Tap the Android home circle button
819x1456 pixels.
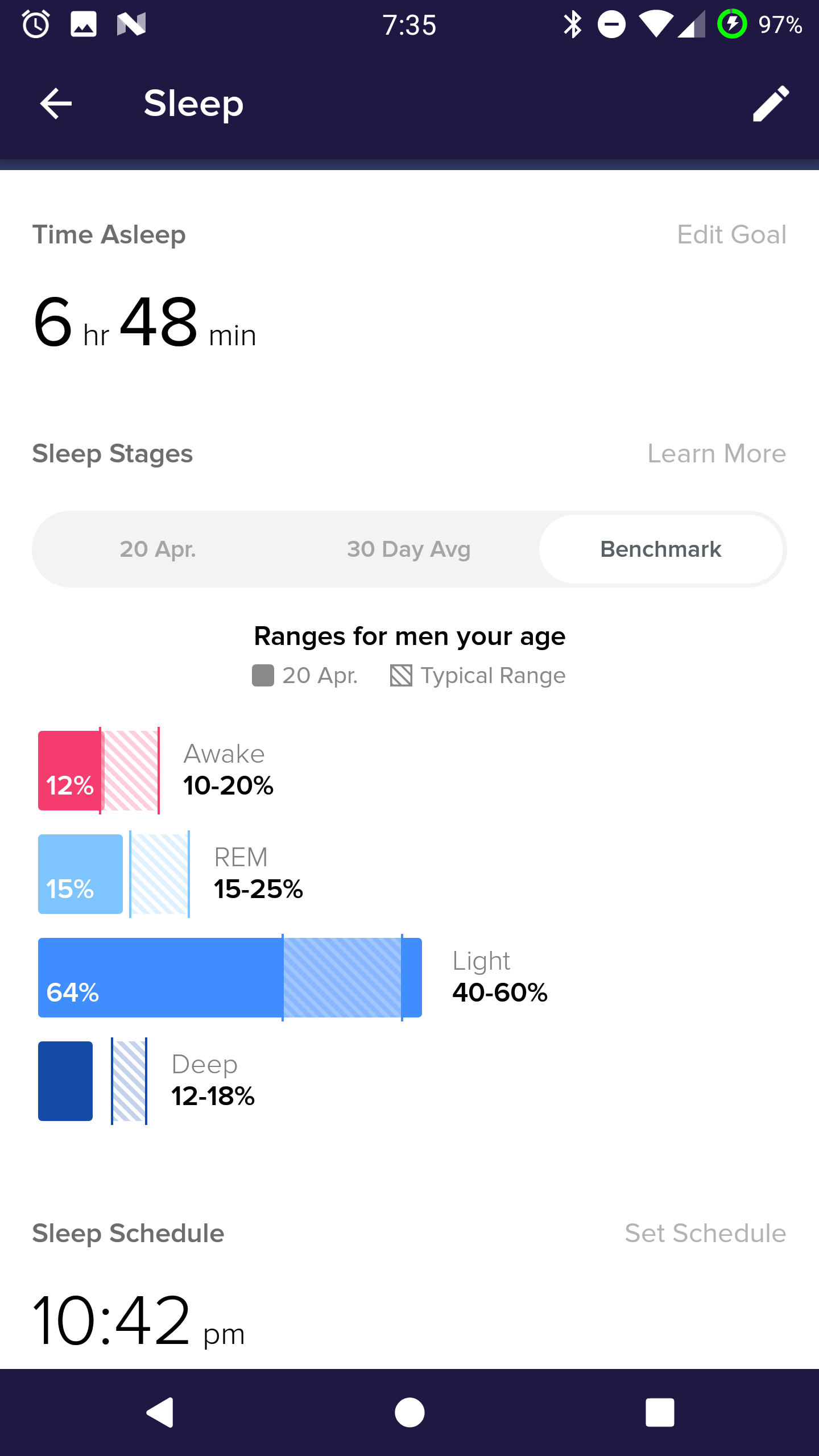tap(409, 1412)
